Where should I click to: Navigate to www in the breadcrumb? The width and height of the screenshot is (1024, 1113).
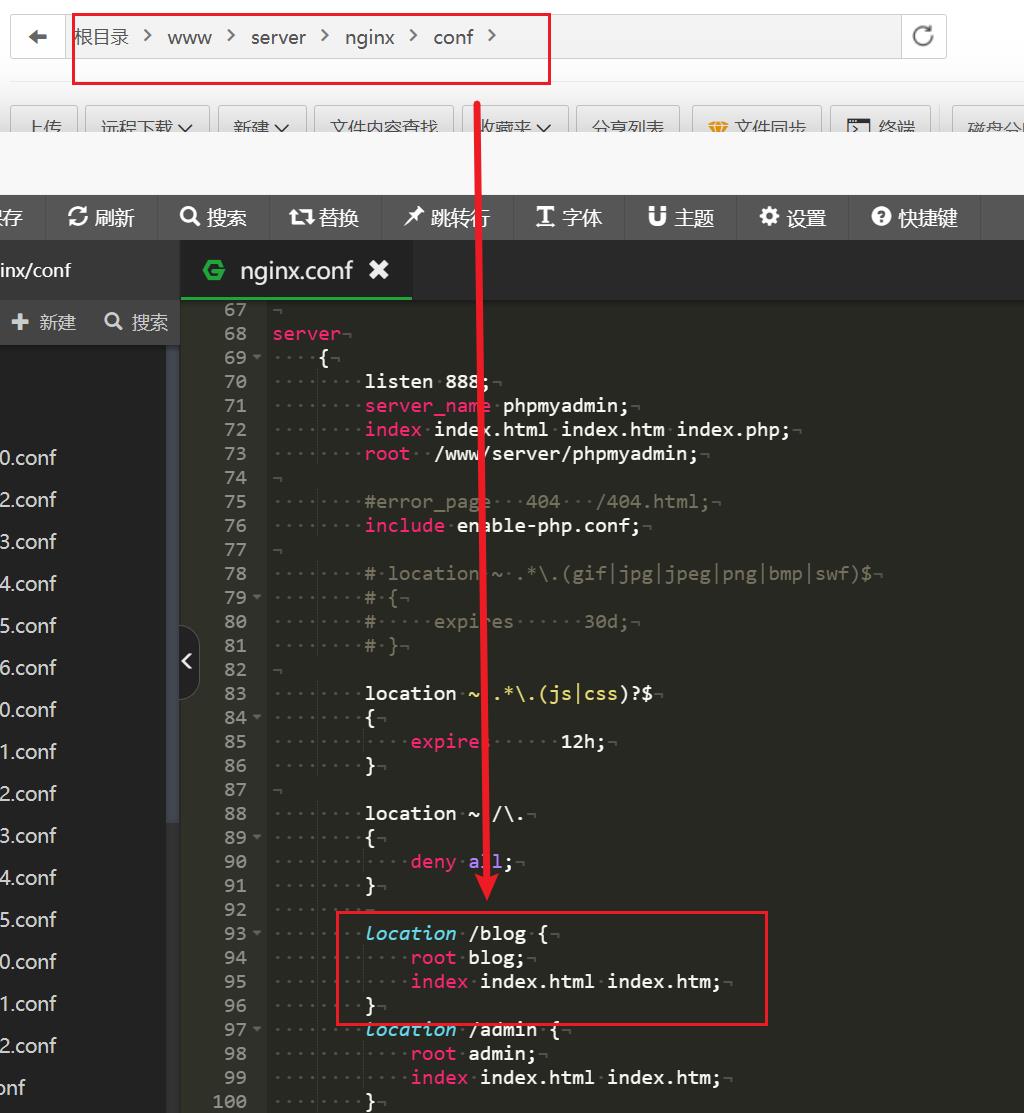[x=189, y=37]
